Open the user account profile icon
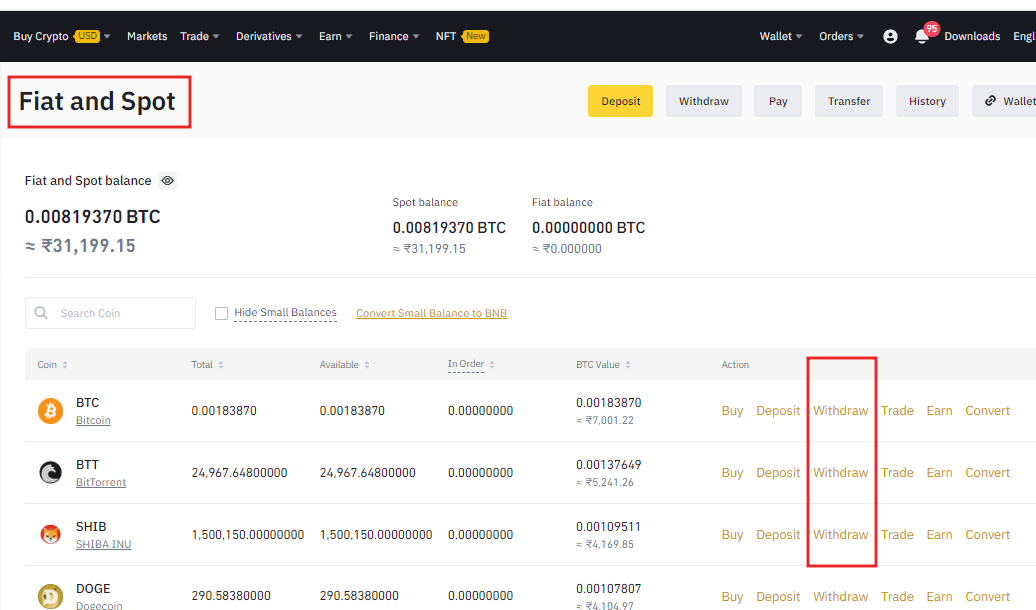Image resolution: width=1036 pixels, height=610 pixels. click(x=890, y=36)
